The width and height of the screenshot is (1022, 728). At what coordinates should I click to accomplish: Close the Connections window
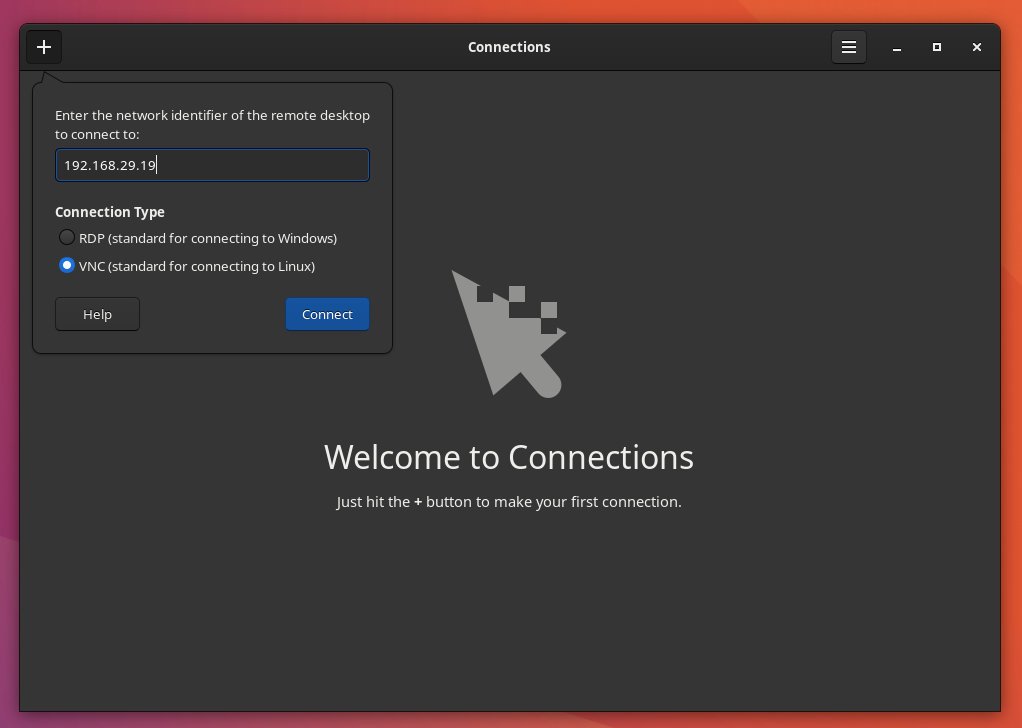[977, 47]
